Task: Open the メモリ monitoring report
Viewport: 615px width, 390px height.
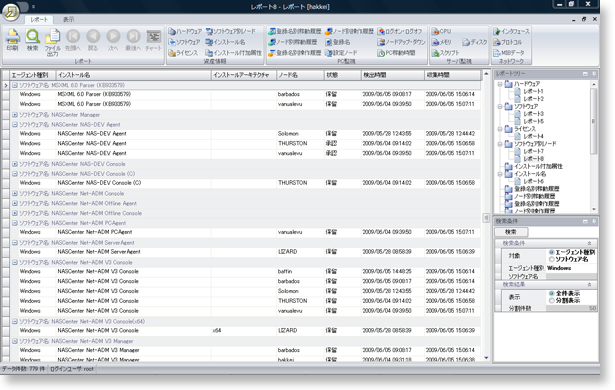Action: (442, 42)
